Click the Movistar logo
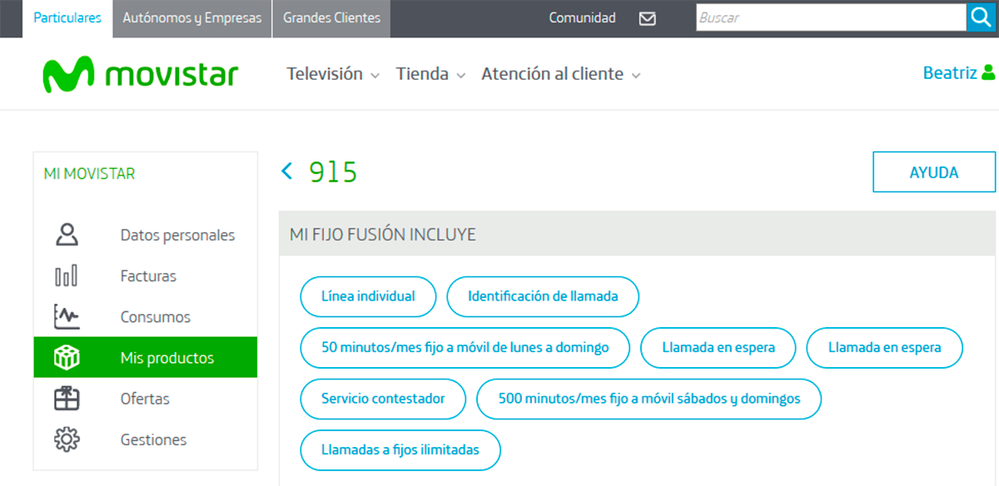 pyautogui.click(x=140, y=75)
